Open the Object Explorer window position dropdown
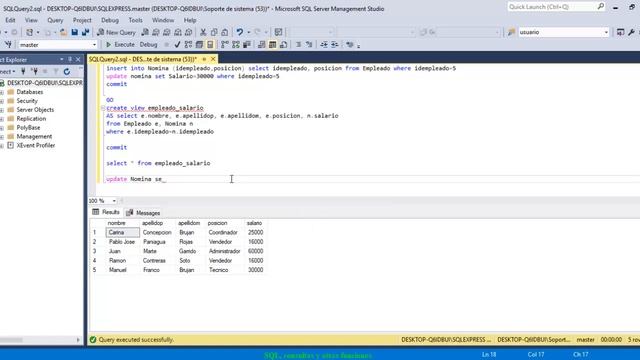This screenshot has width=640, height=360. point(62,60)
